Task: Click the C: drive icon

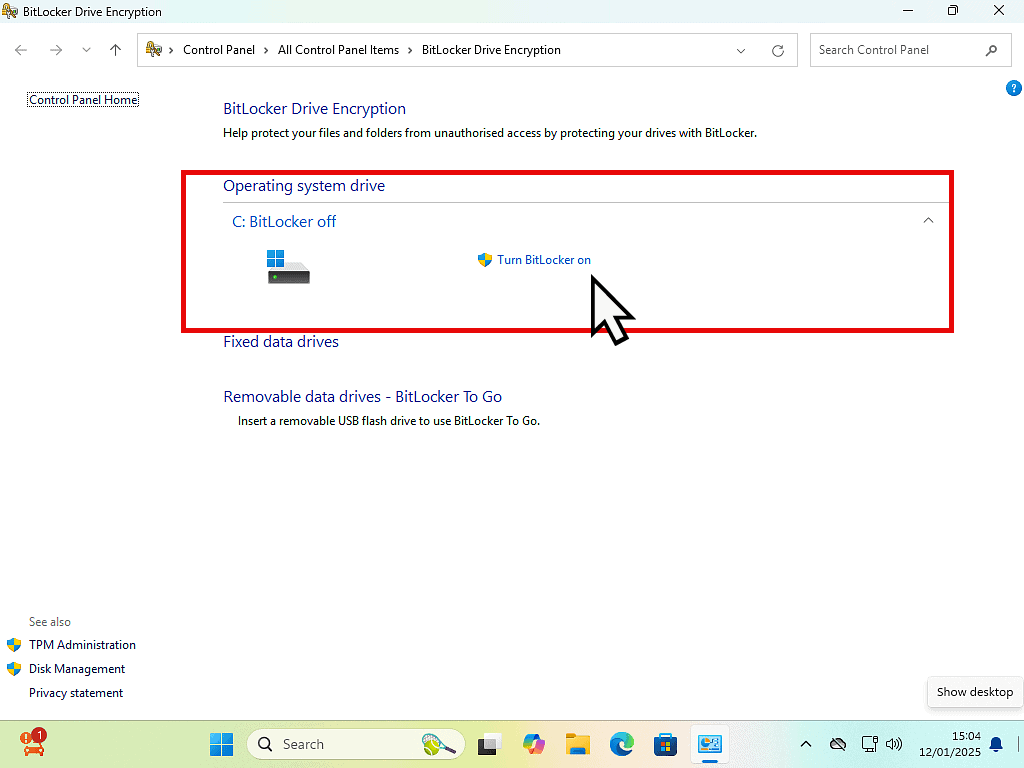Action: [288, 267]
